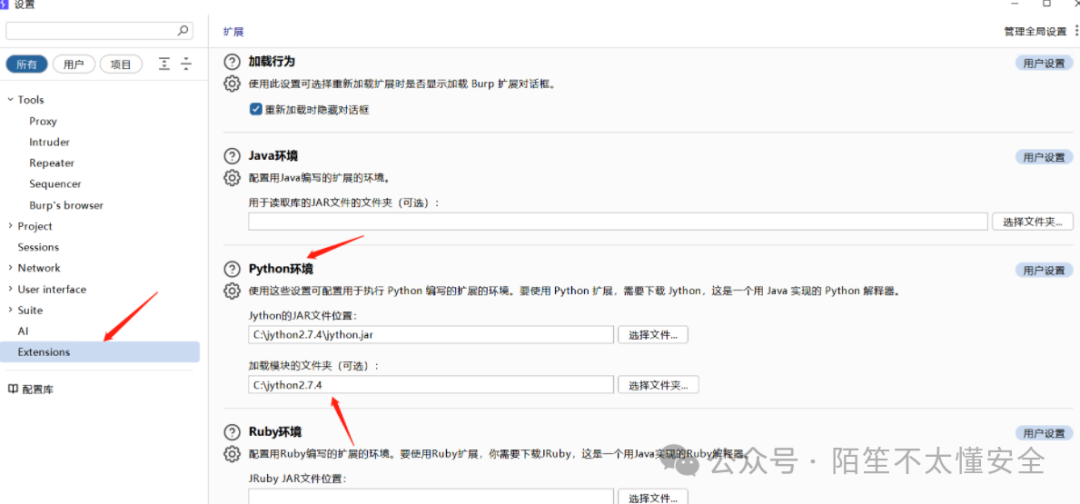Select the 用户 filter
The height and width of the screenshot is (504, 1080).
[74, 64]
